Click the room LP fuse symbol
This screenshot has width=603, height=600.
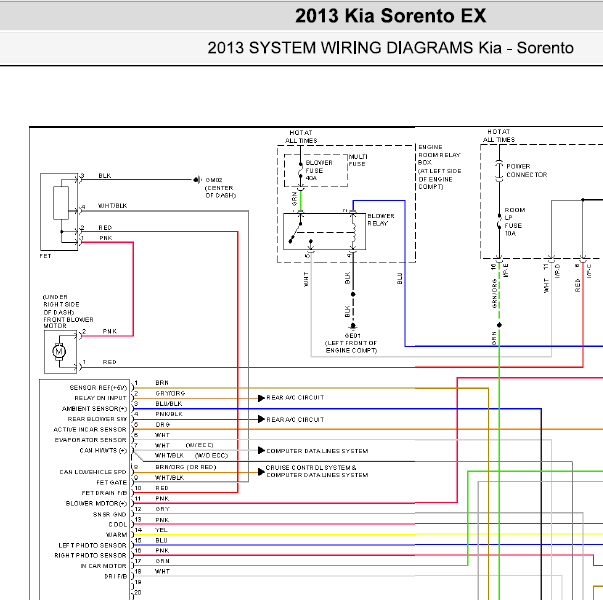[499, 222]
